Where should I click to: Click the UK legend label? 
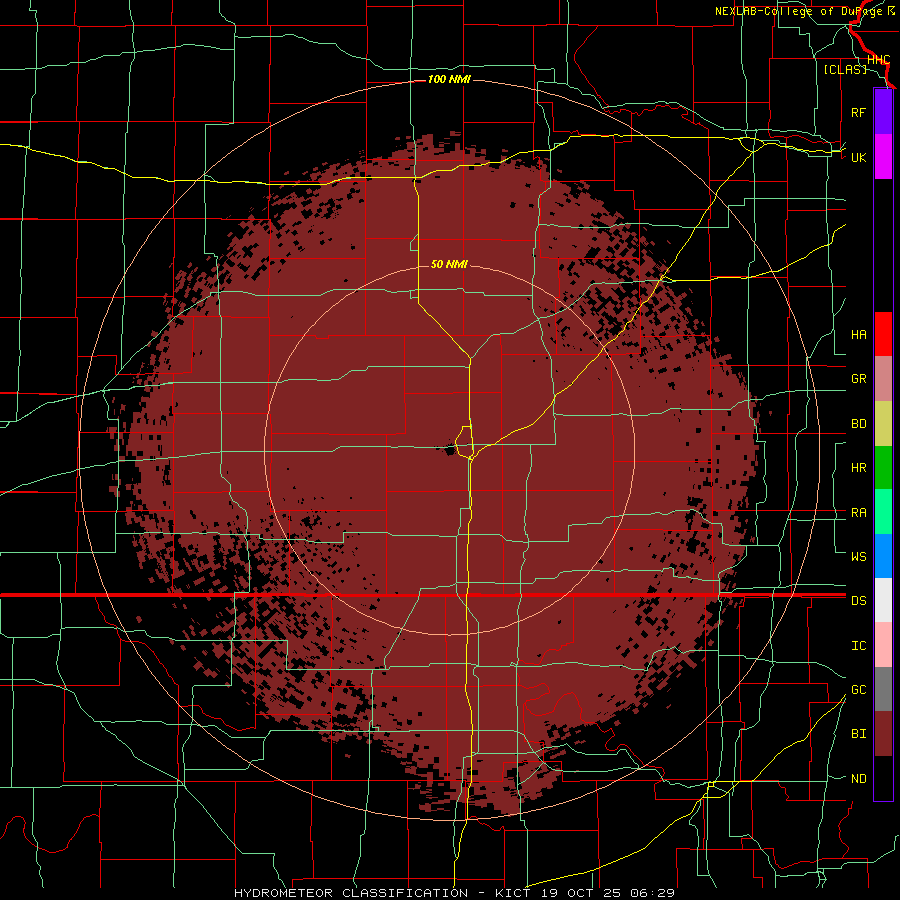858,157
